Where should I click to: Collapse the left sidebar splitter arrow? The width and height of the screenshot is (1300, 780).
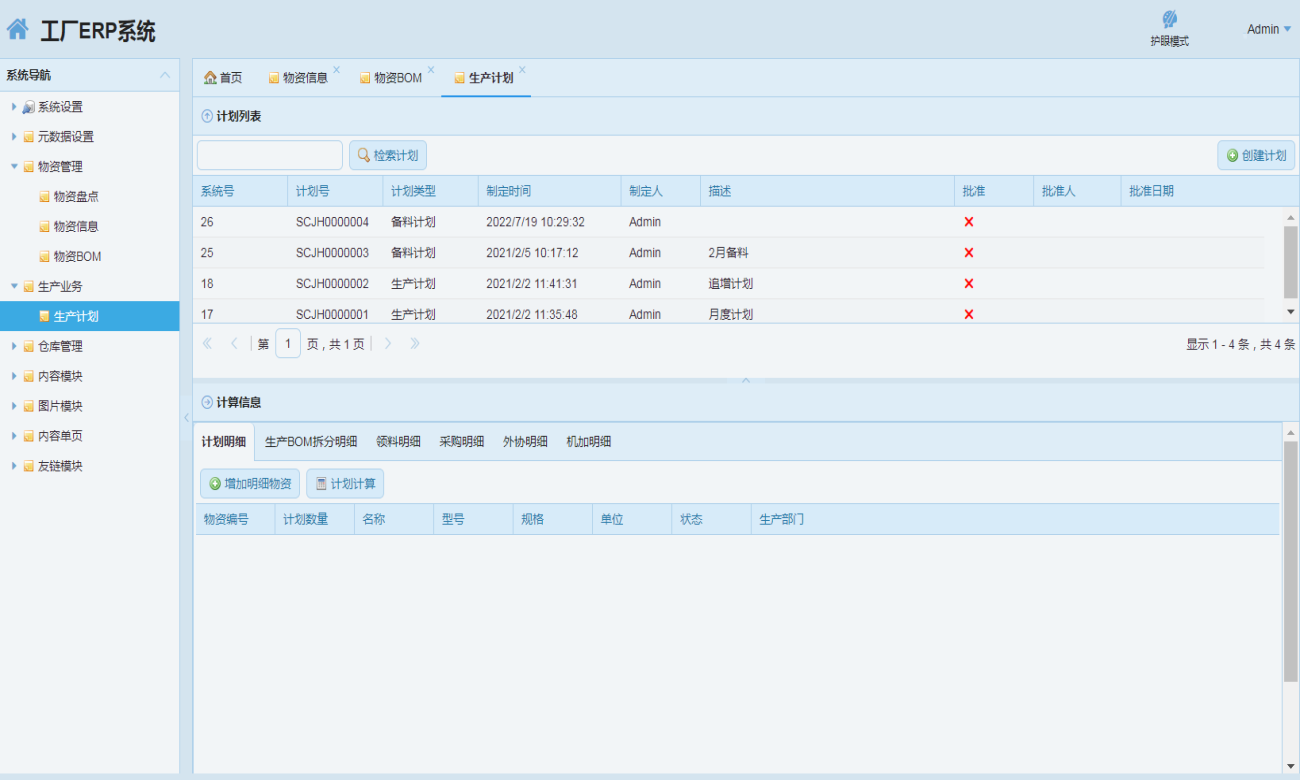pyautogui.click(x=186, y=416)
